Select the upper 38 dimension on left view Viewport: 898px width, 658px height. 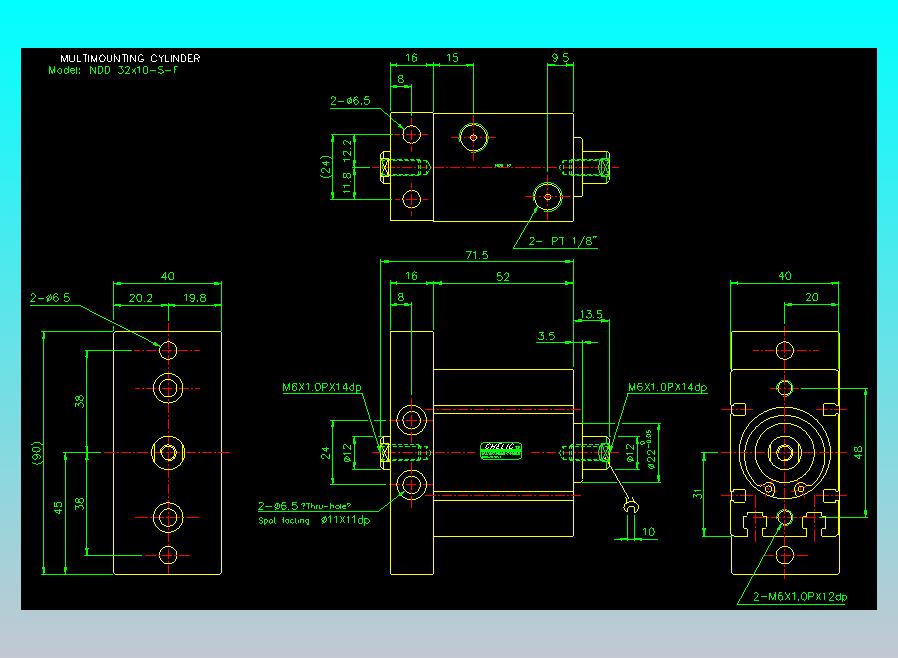pos(80,401)
